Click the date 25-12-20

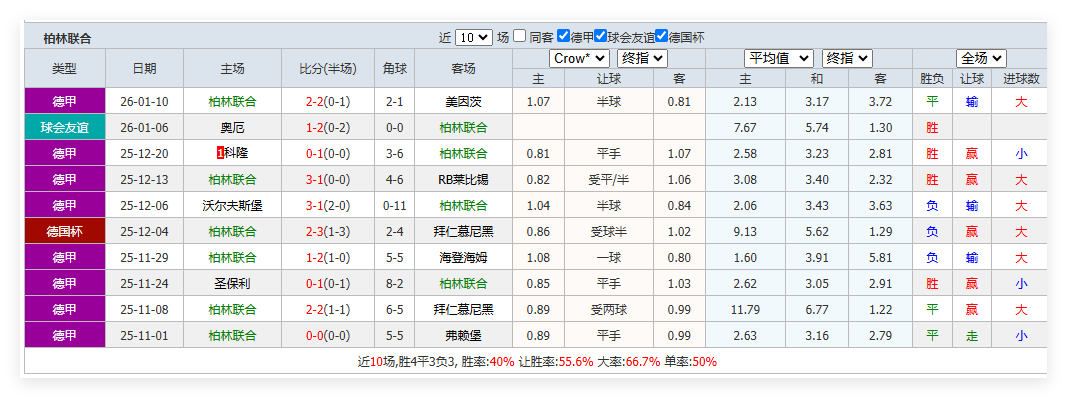(144, 154)
